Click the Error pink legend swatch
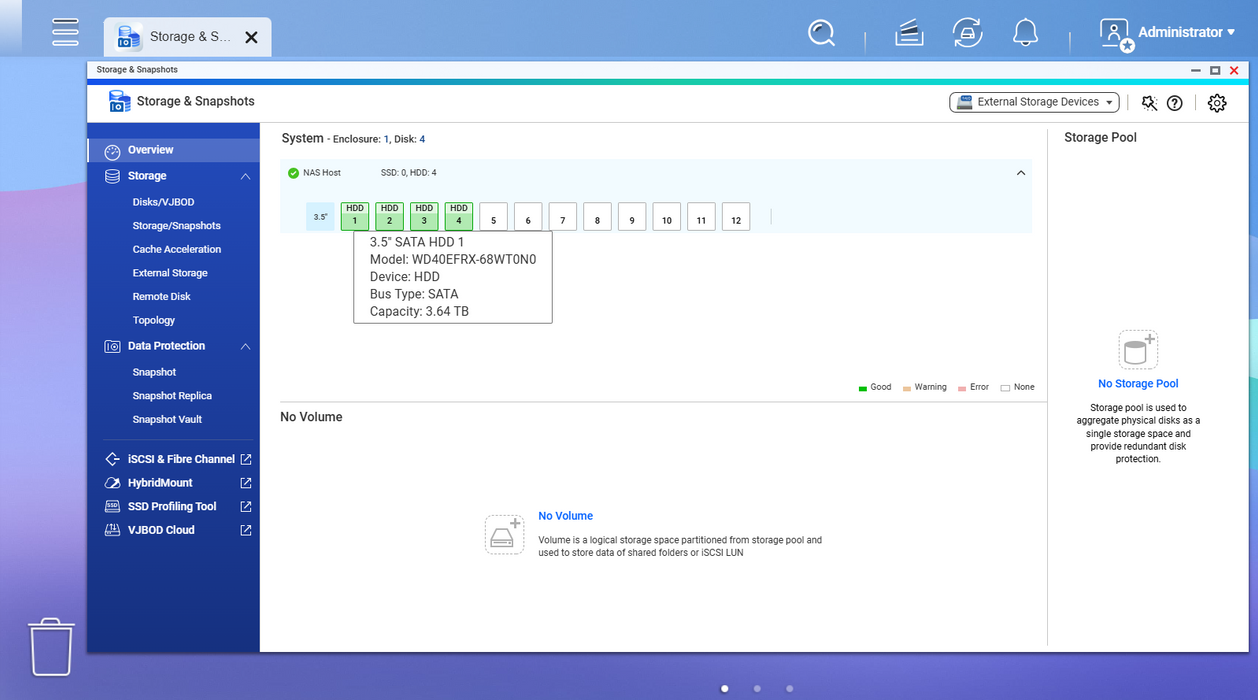The image size is (1258, 700). [x=962, y=388]
